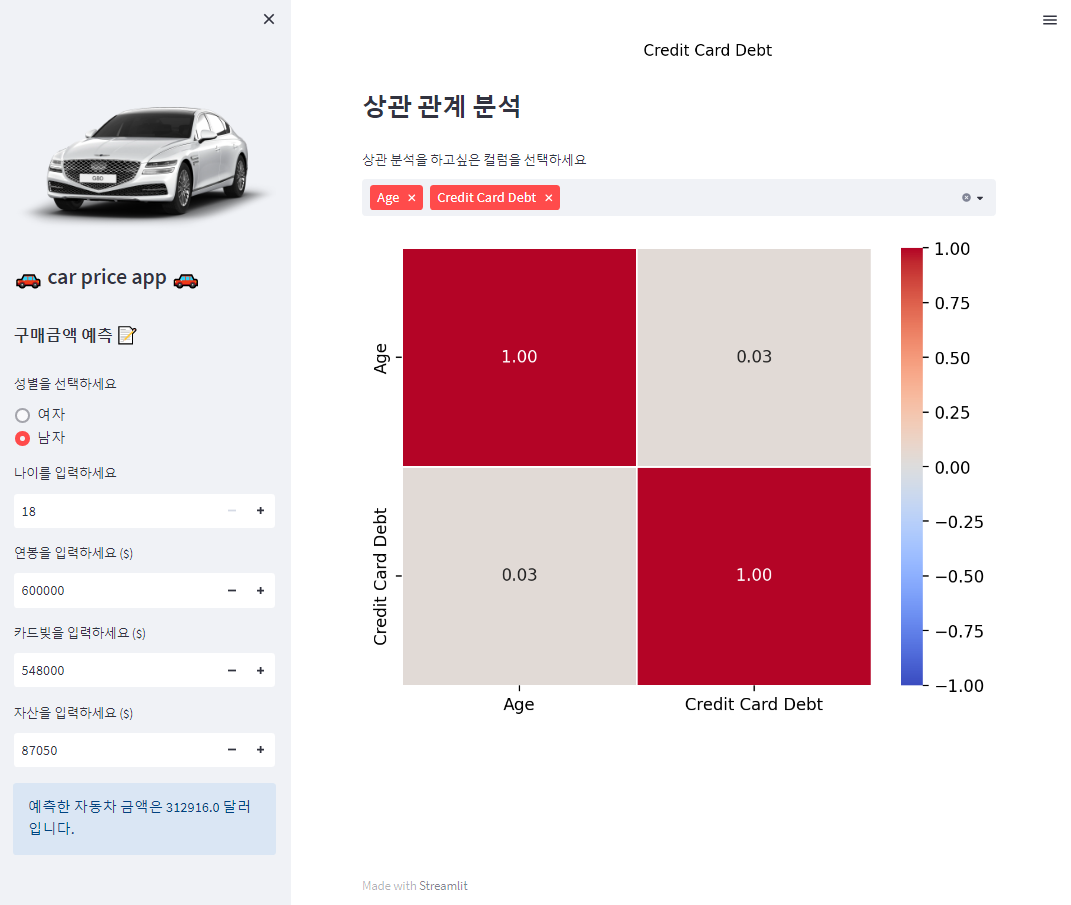Remove the Credit Card Debt tag

click(548, 197)
